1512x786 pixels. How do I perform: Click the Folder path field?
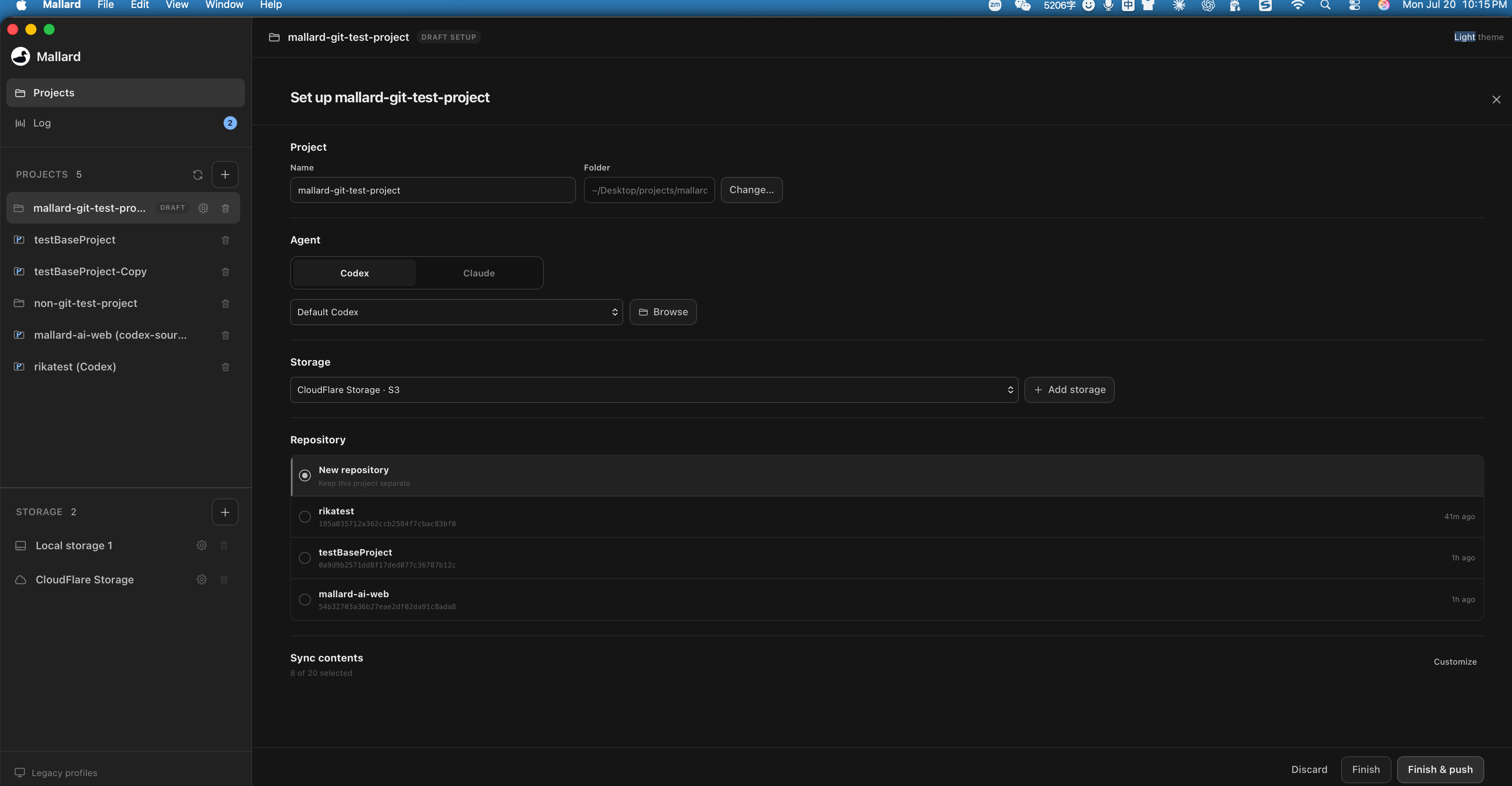(649, 190)
